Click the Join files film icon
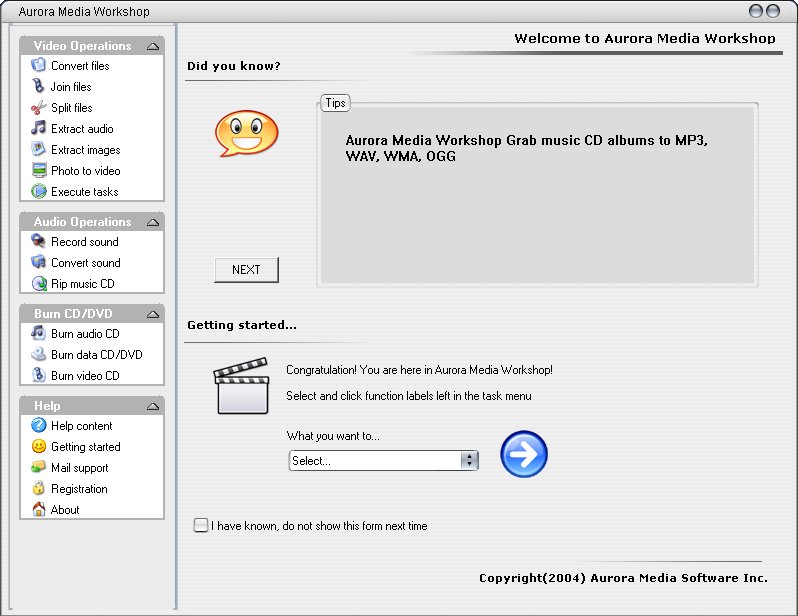 coord(38,86)
